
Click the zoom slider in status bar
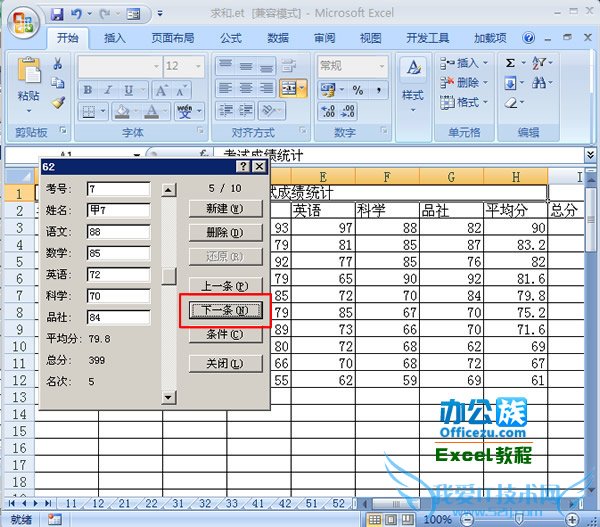pos(519,520)
